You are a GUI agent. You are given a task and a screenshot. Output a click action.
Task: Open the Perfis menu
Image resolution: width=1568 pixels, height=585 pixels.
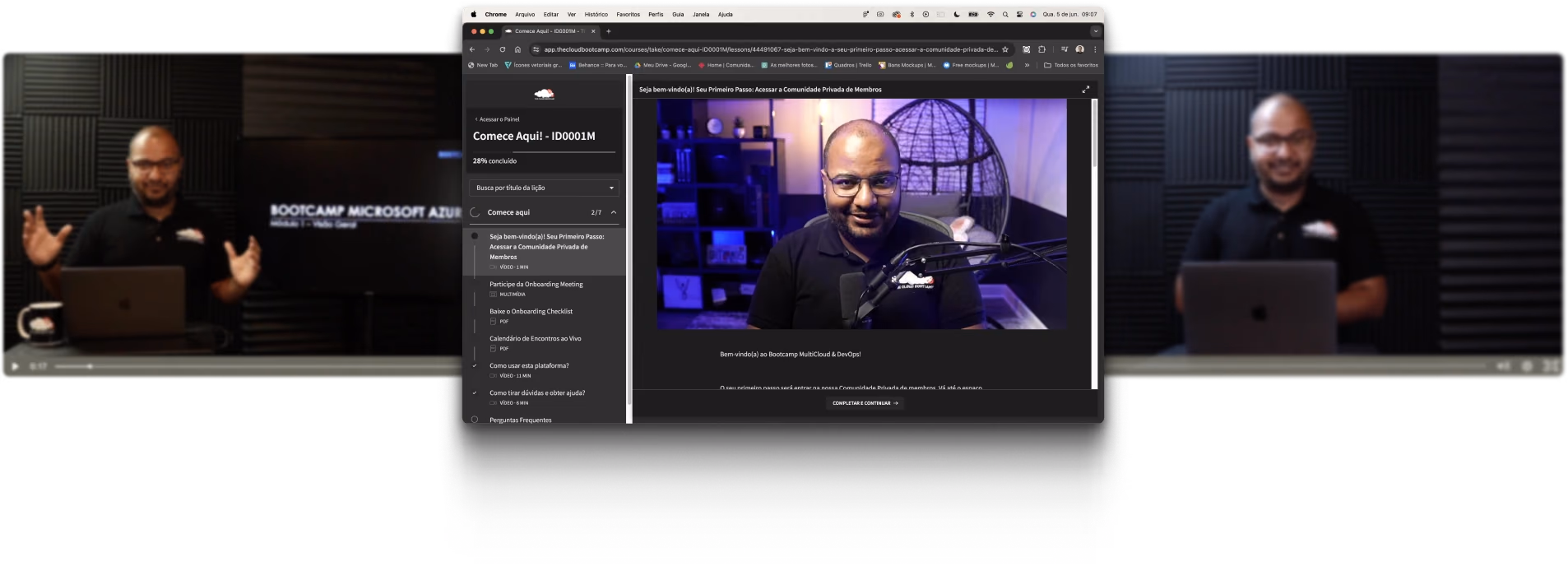(656, 14)
